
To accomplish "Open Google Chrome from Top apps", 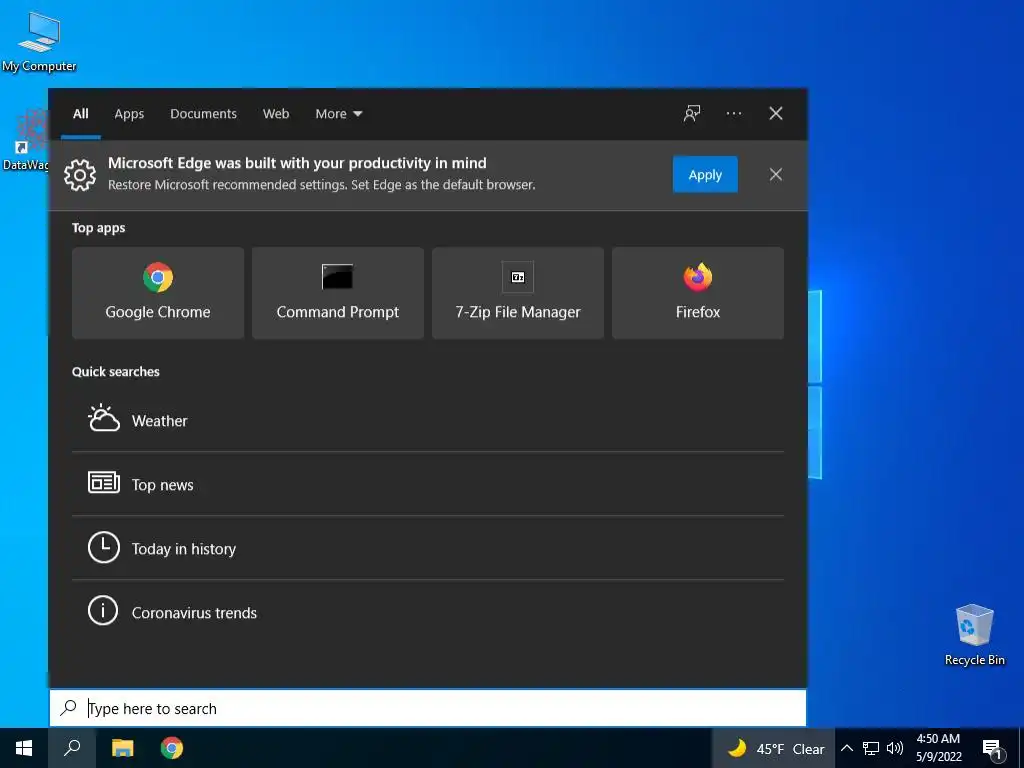I will [158, 293].
